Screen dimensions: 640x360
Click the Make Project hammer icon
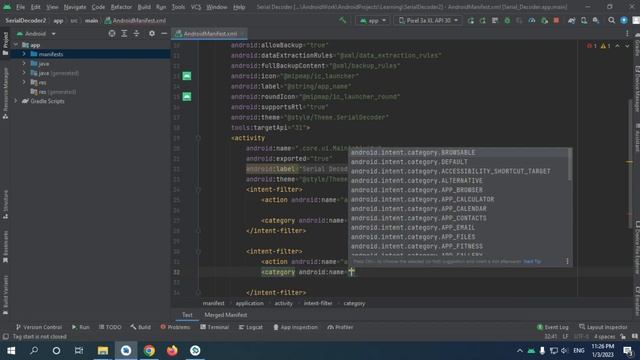tap(342, 20)
